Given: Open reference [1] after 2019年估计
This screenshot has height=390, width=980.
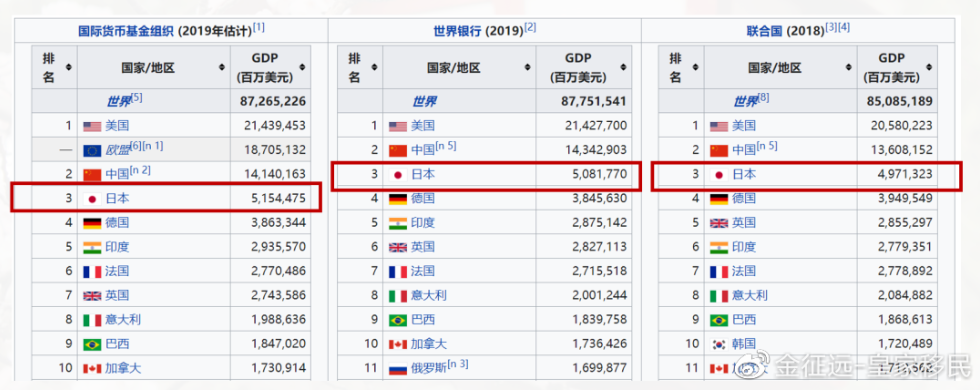Looking at the screenshot, I should tap(259, 28).
